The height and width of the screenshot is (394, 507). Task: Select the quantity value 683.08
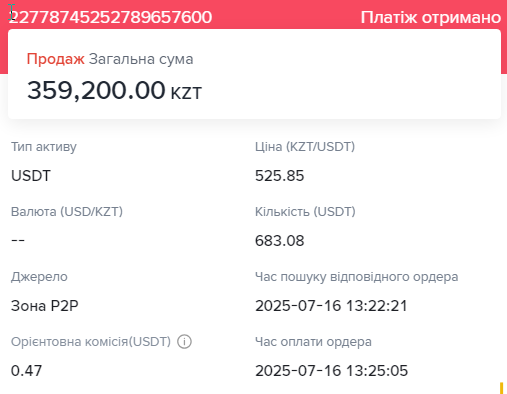pyautogui.click(x=280, y=241)
